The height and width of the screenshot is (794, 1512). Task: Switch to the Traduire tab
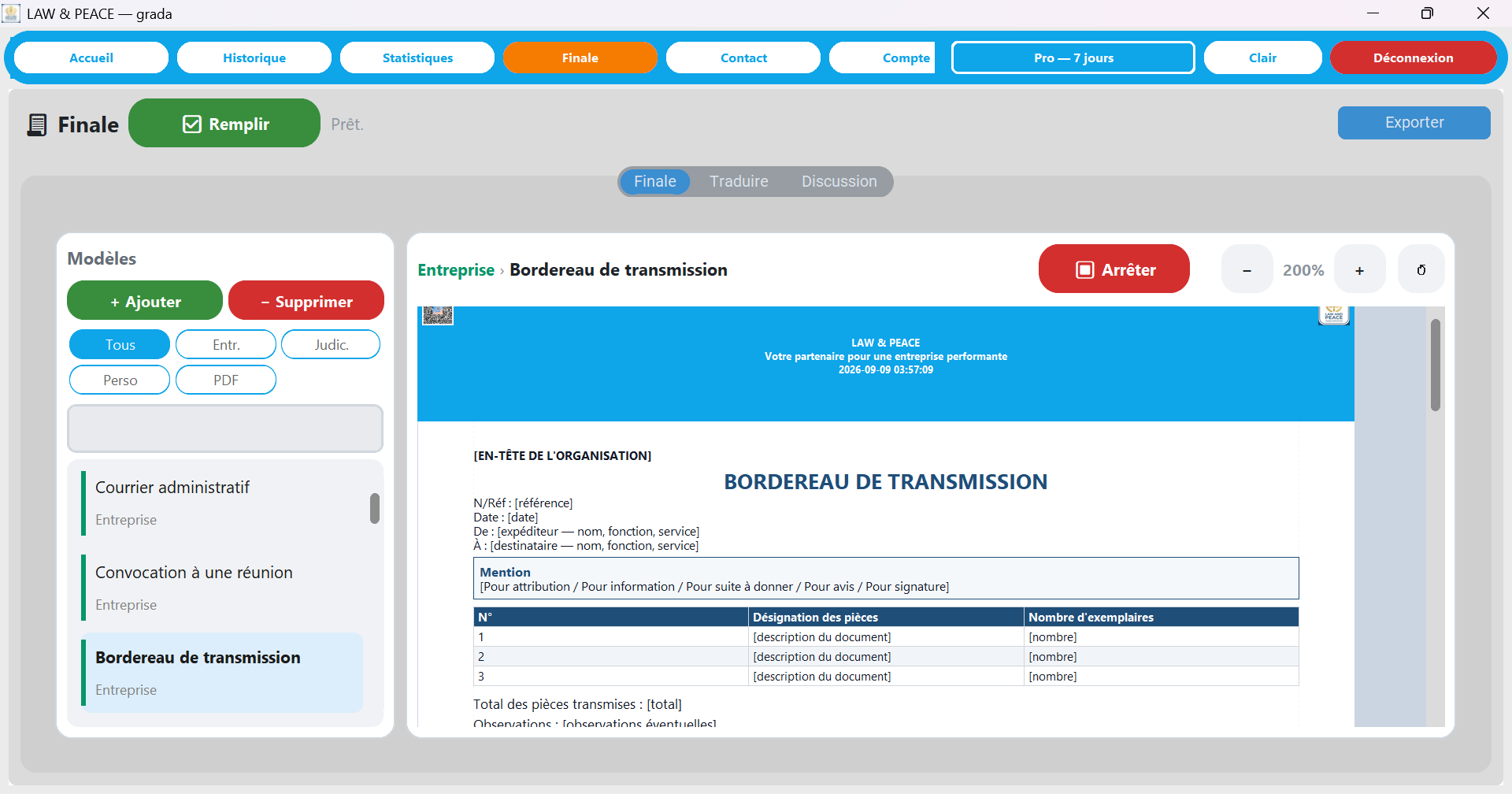pyautogui.click(x=739, y=181)
